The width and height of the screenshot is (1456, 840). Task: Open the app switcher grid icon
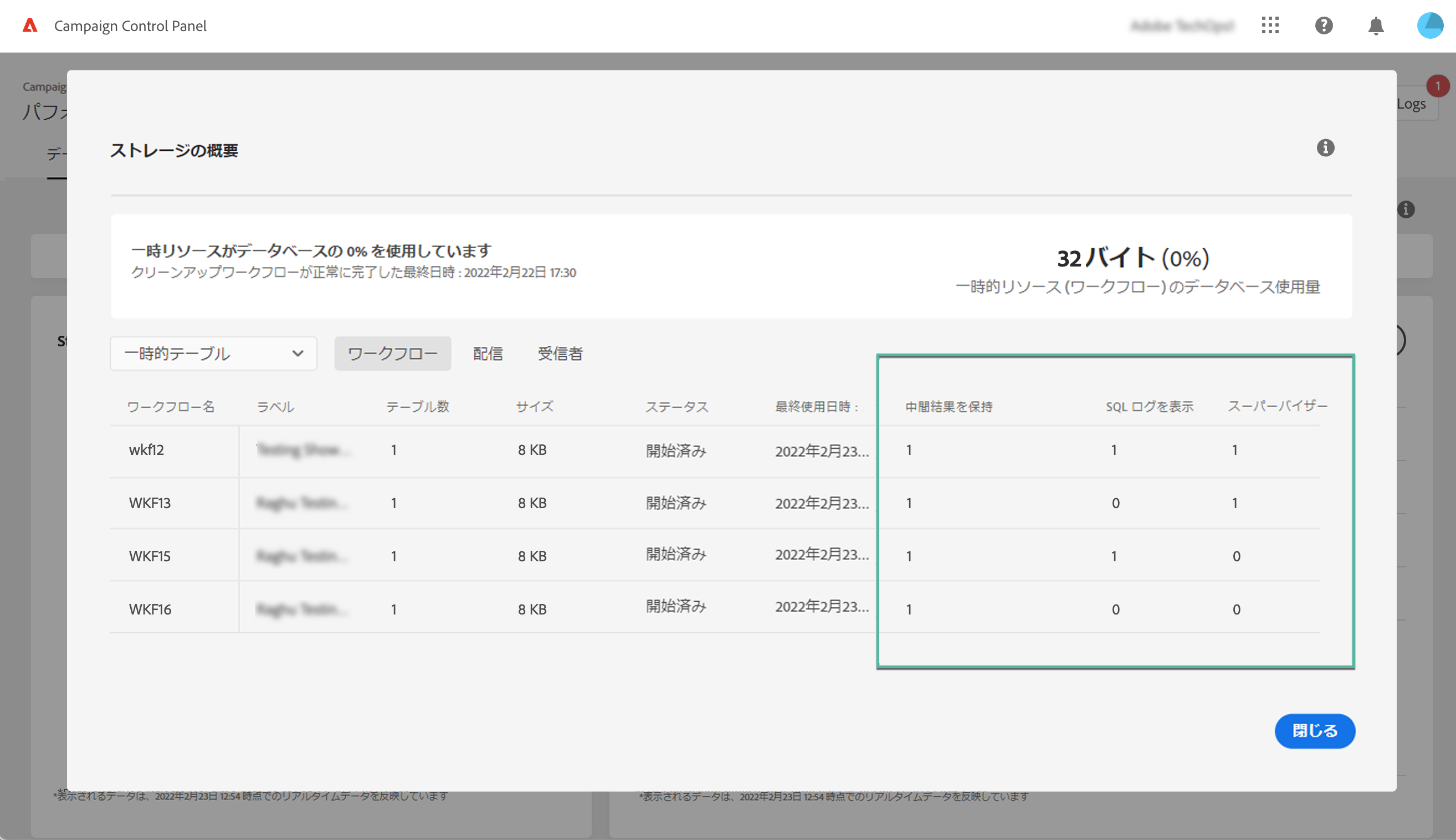1270,25
